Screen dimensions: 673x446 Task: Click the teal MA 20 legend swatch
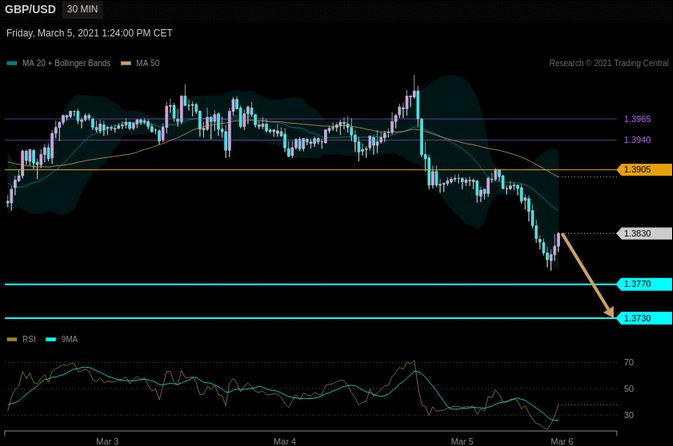pyautogui.click(x=12, y=64)
